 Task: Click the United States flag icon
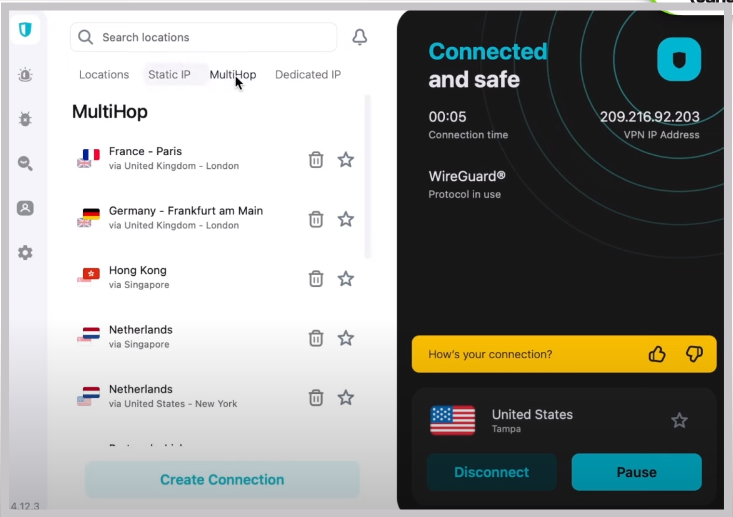pos(453,420)
